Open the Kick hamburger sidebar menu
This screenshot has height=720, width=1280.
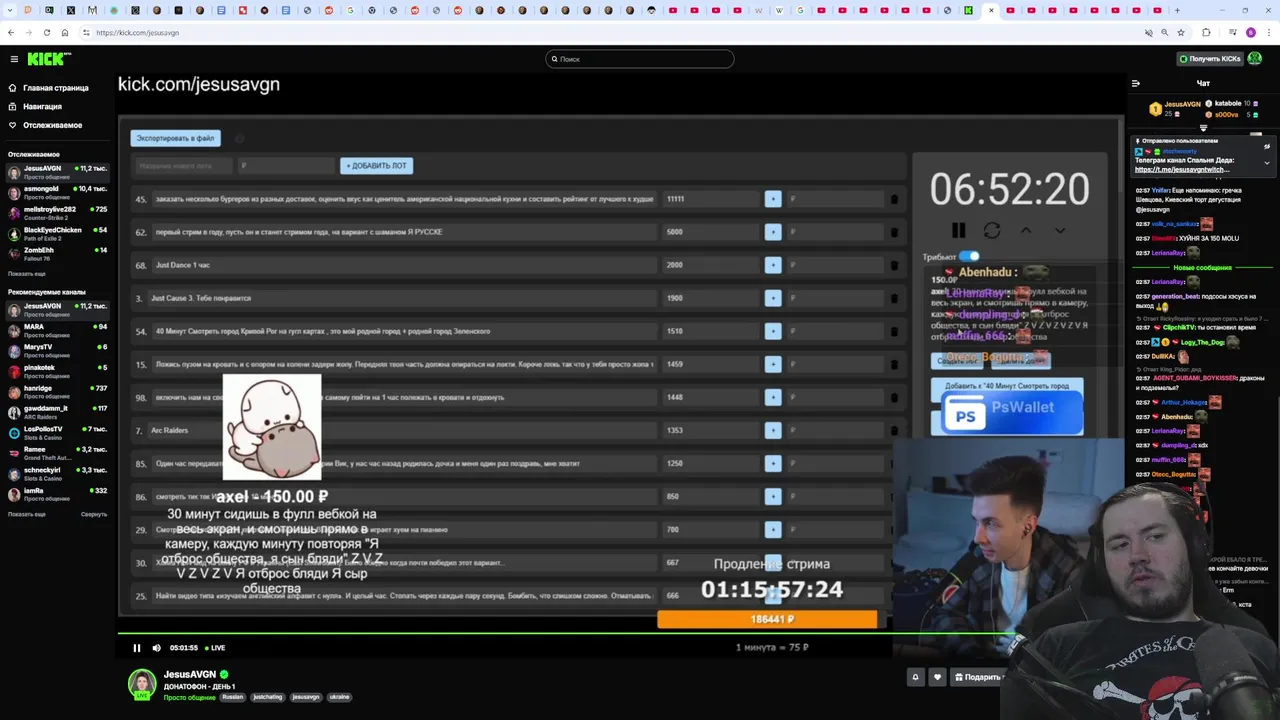point(14,59)
